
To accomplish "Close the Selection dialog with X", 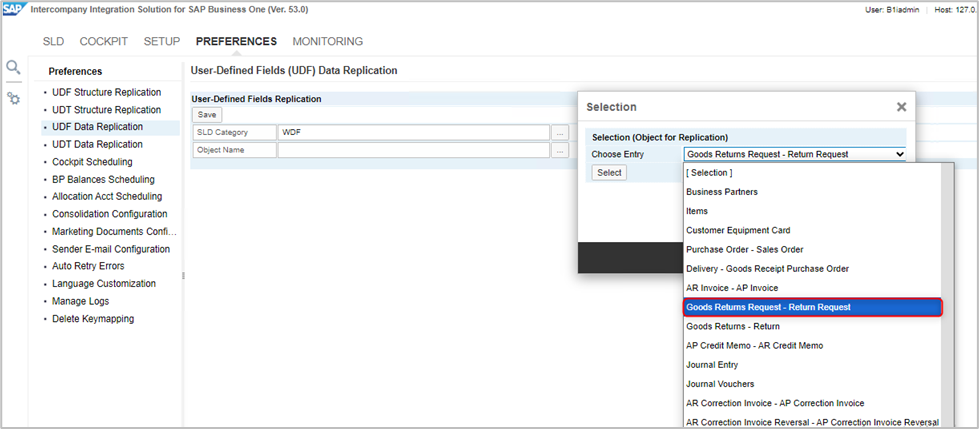I will (x=901, y=106).
